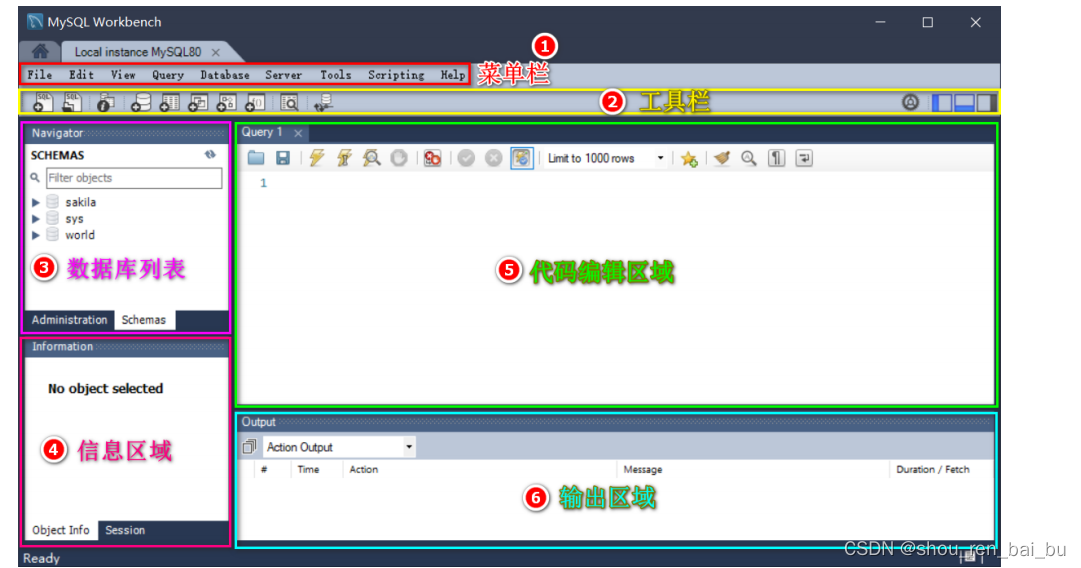Find in editor magnifier icon
The image size is (1081, 568).
click(x=749, y=158)
